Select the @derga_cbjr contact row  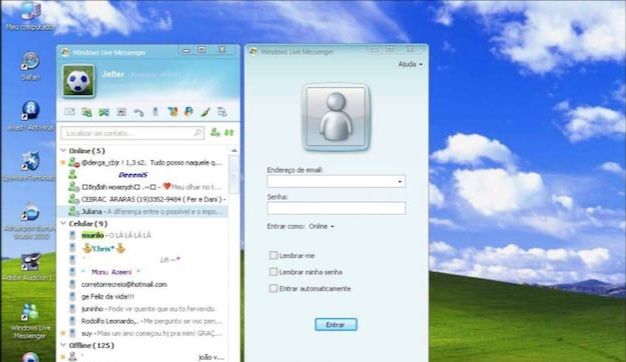pos(143,162)
